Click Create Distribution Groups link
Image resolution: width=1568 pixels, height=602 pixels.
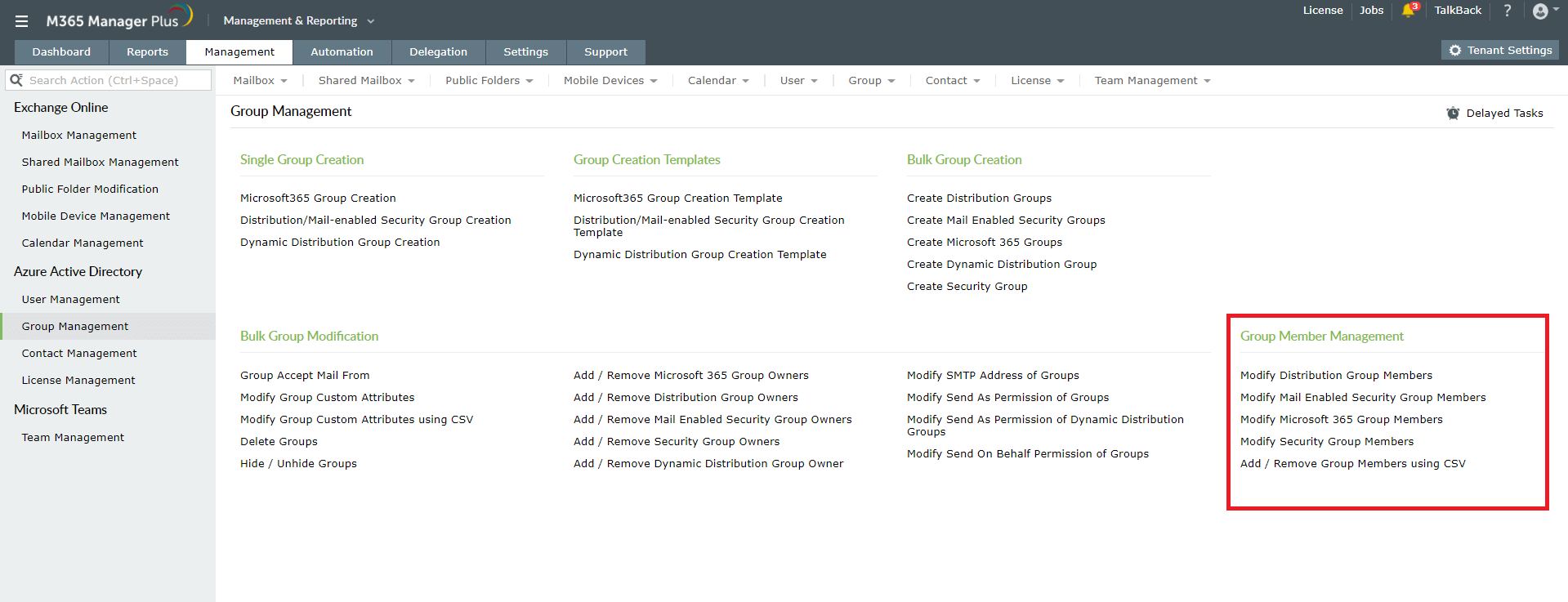coord(979,198)
